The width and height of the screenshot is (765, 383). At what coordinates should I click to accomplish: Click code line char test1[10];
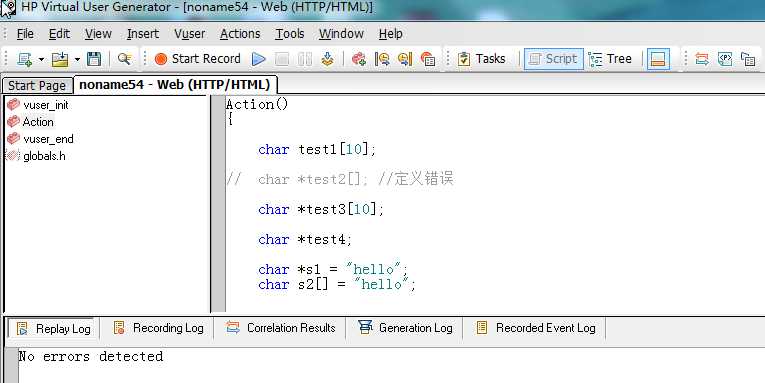(x=317, y=149)
